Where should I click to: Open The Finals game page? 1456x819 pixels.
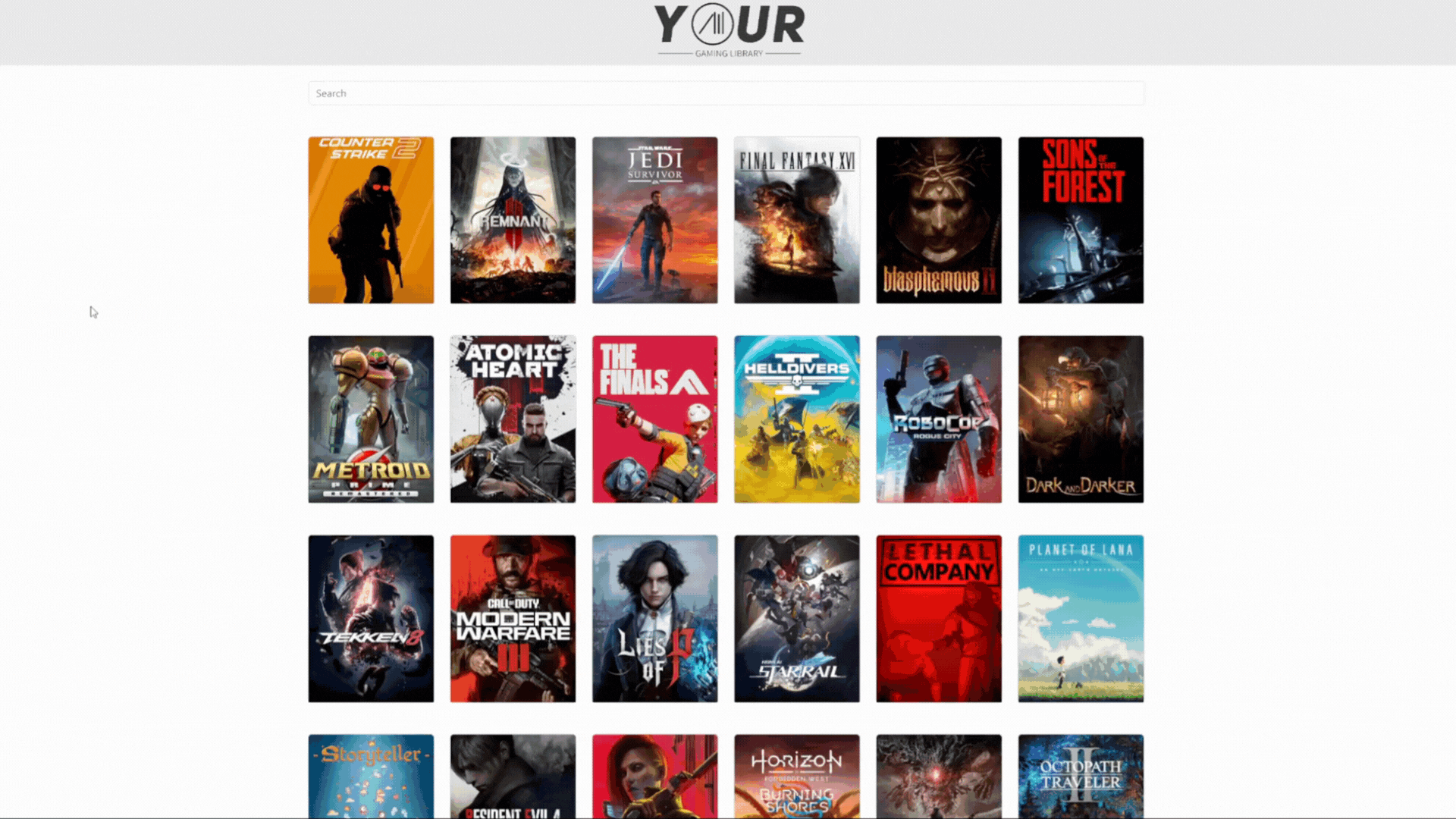655,418
